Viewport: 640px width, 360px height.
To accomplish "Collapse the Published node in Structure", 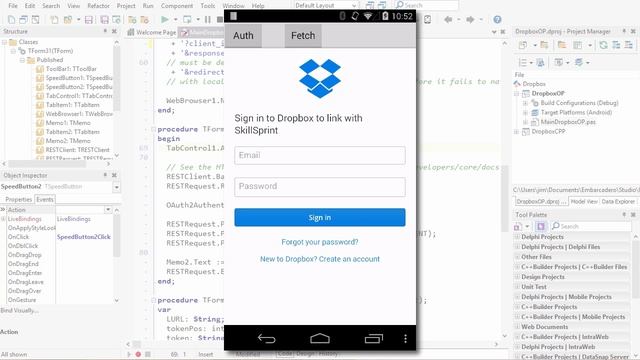I will tap(22, 60).
